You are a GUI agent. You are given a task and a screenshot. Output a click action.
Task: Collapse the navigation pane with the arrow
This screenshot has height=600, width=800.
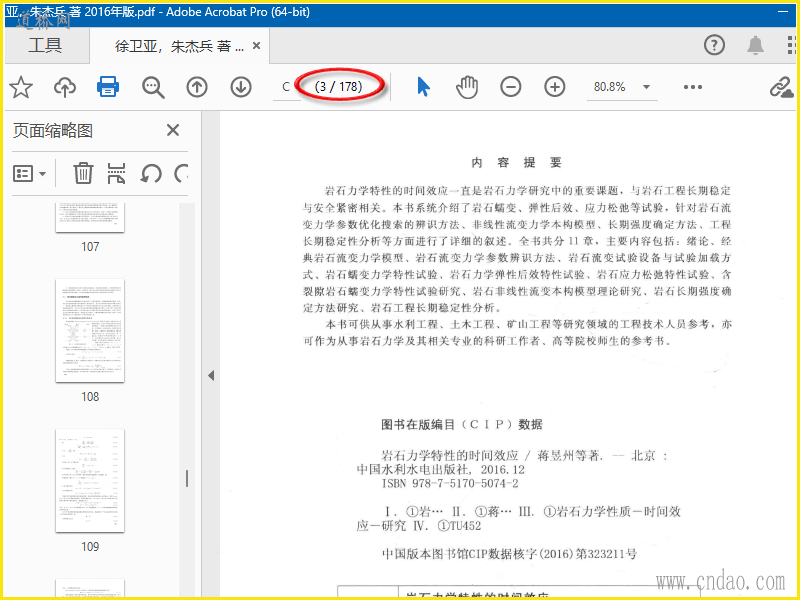pos(211,376)
